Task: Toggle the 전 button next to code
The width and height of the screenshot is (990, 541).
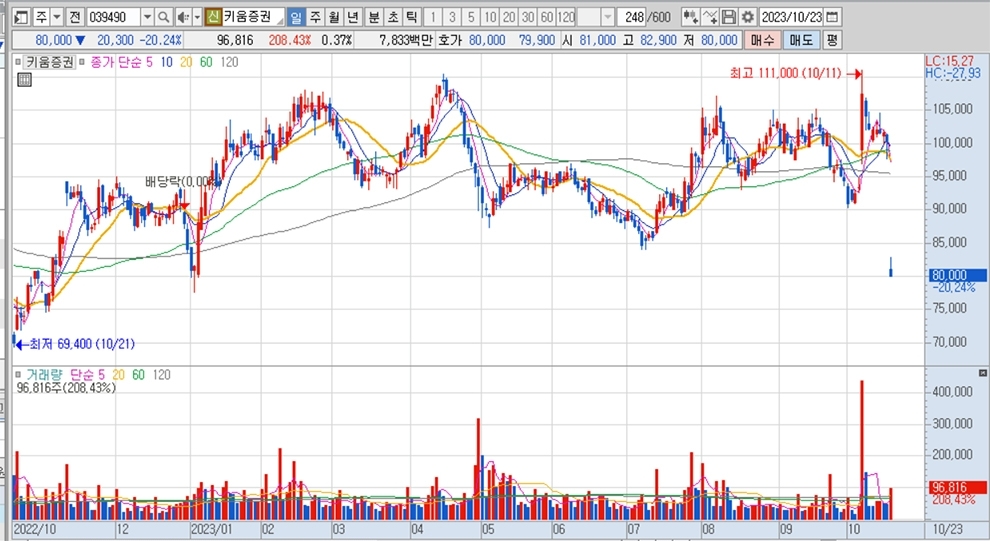Action: coord(75,17)
